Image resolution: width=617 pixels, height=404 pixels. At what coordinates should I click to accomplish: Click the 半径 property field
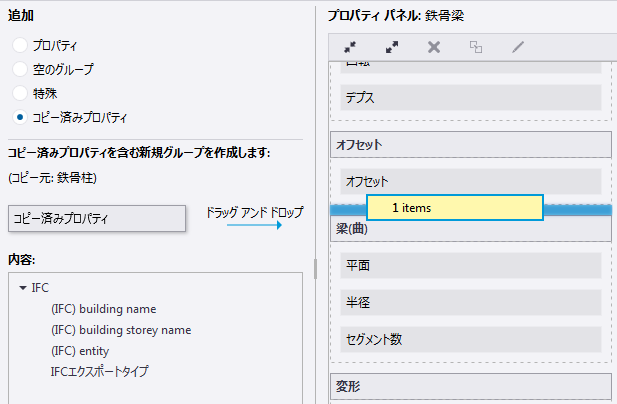470,302
